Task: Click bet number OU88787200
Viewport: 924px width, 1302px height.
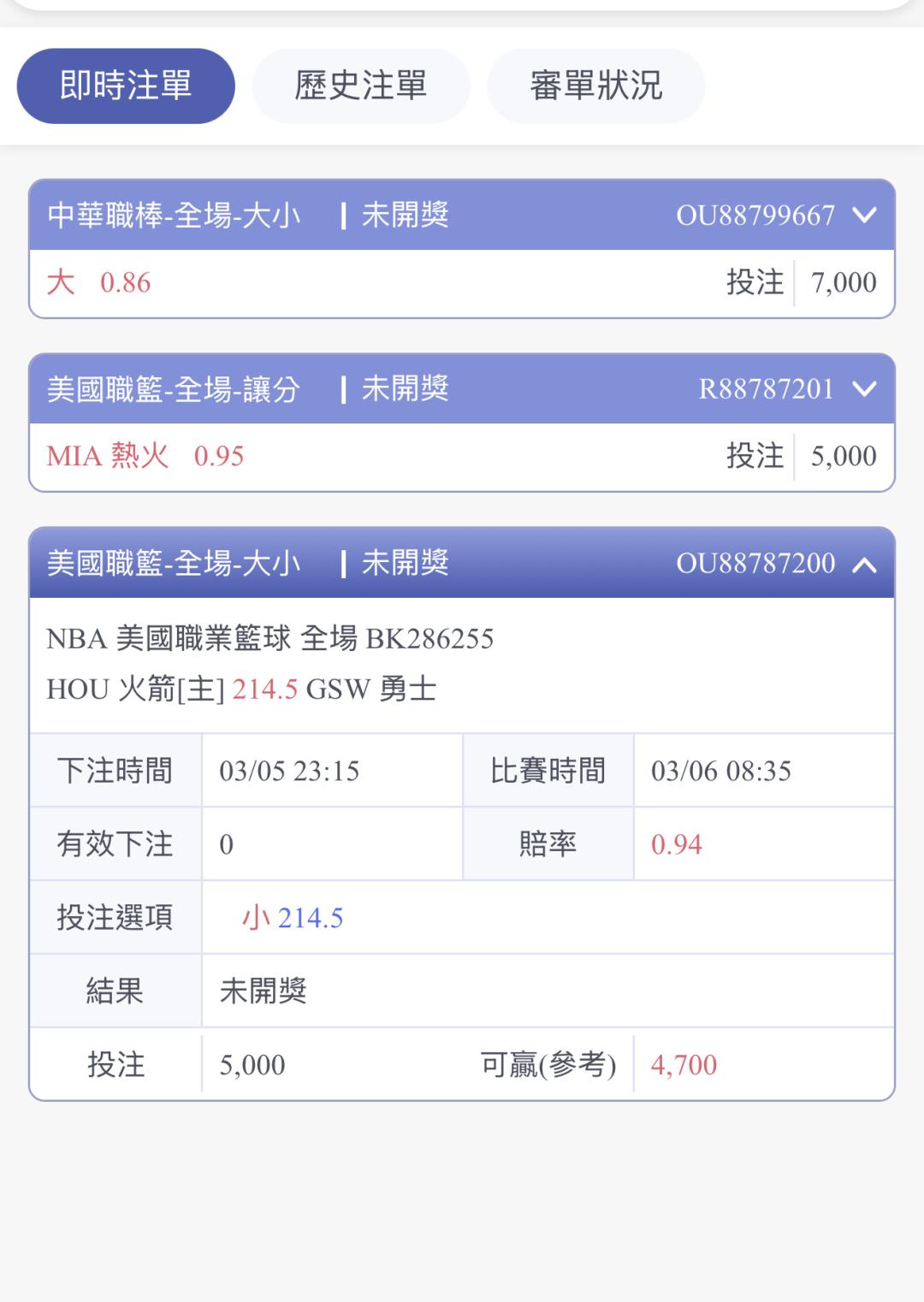Action: (755, 563)
